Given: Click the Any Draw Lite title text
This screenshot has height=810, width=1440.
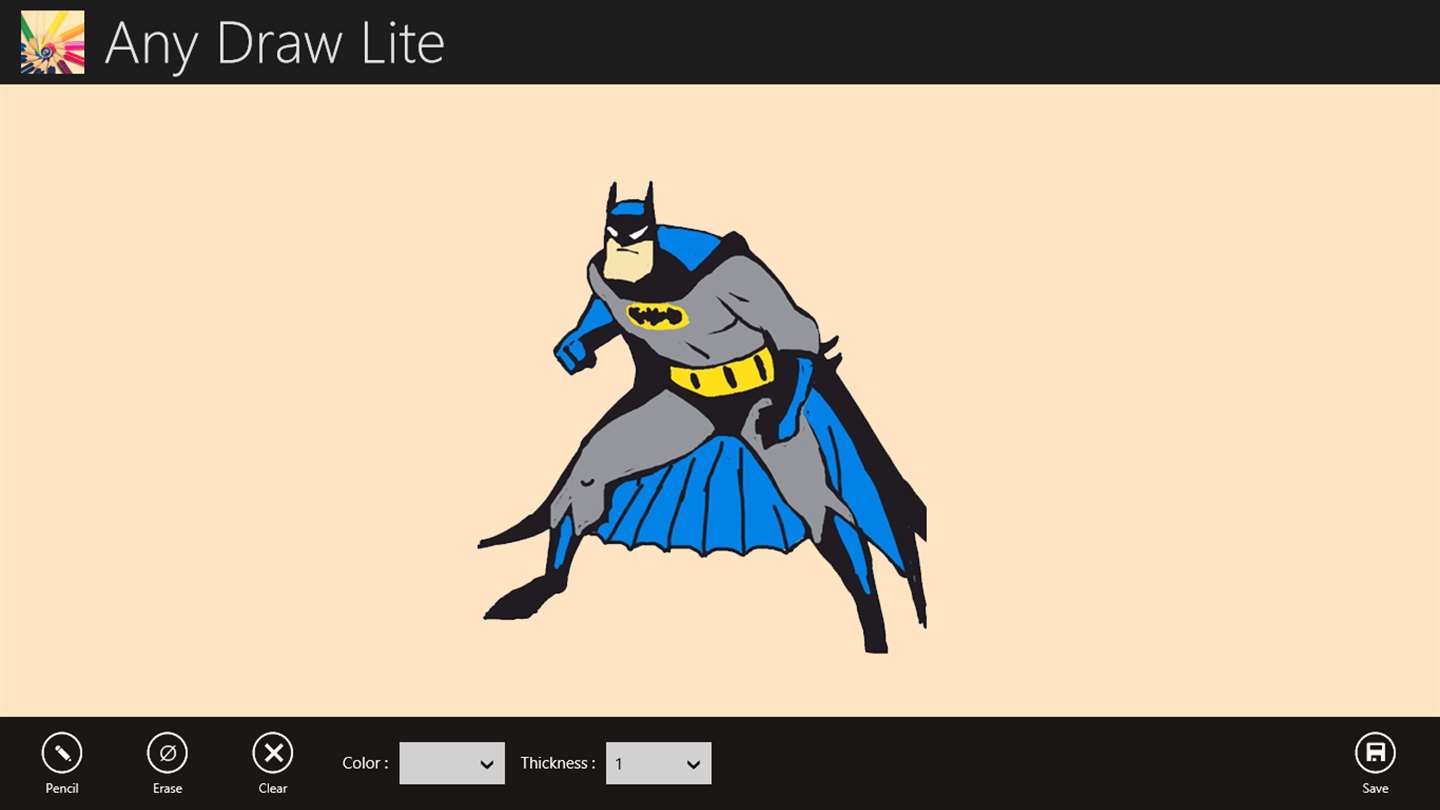Looking at the screenshot, I should 274,44.
